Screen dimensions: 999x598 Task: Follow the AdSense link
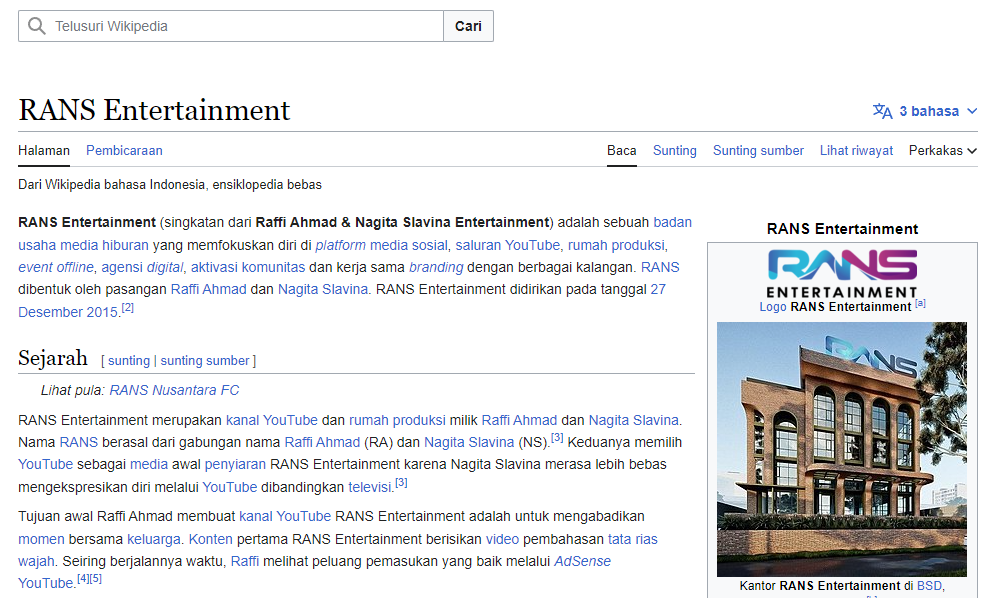582,562
